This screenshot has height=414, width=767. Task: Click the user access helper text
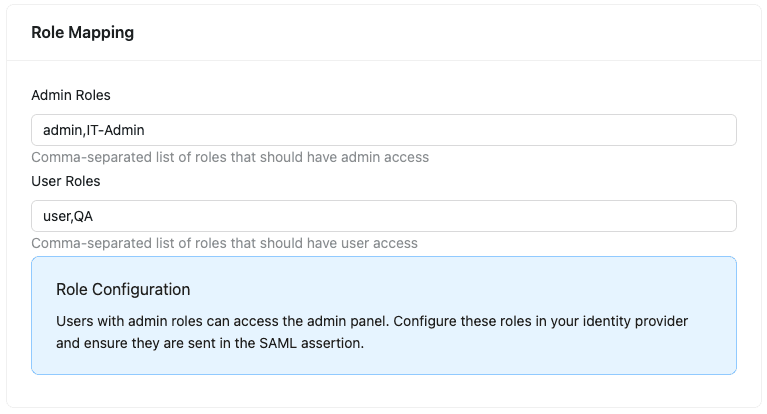224,243
